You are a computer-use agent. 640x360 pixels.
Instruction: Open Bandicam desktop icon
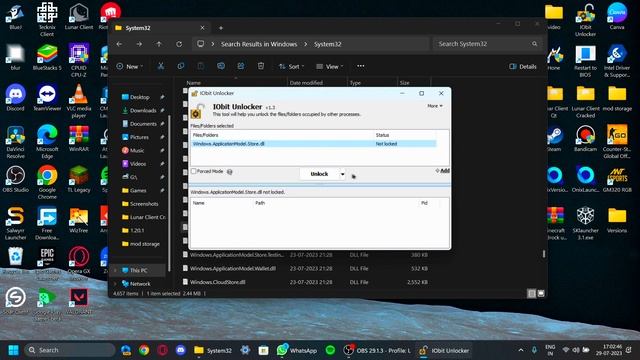click(x=585, y=139)
